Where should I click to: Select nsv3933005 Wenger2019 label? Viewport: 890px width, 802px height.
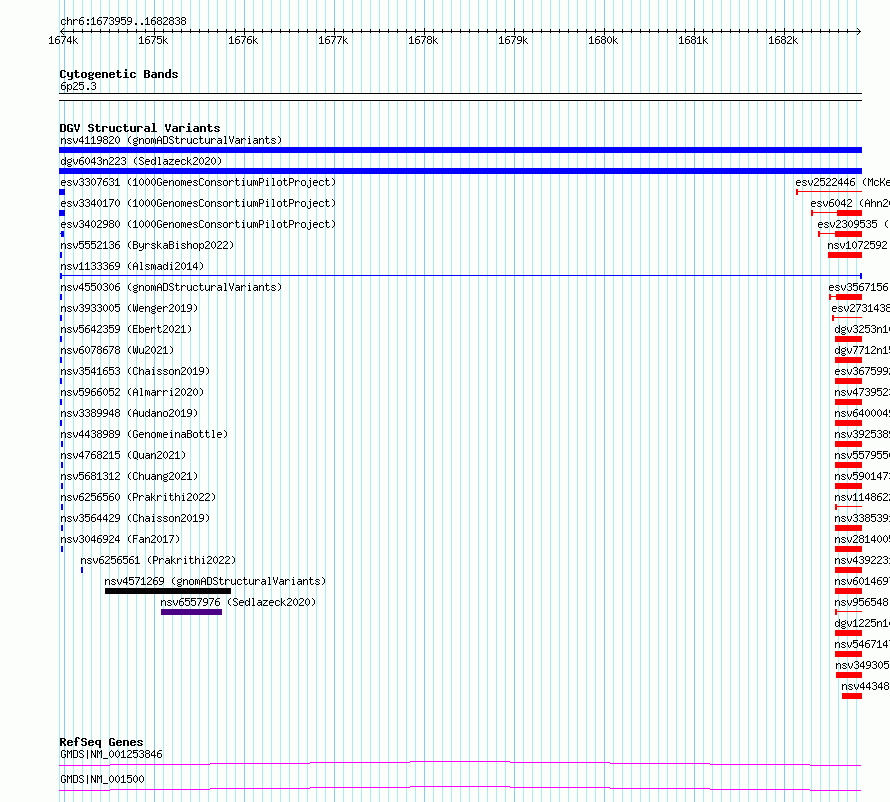click(129, 308)
